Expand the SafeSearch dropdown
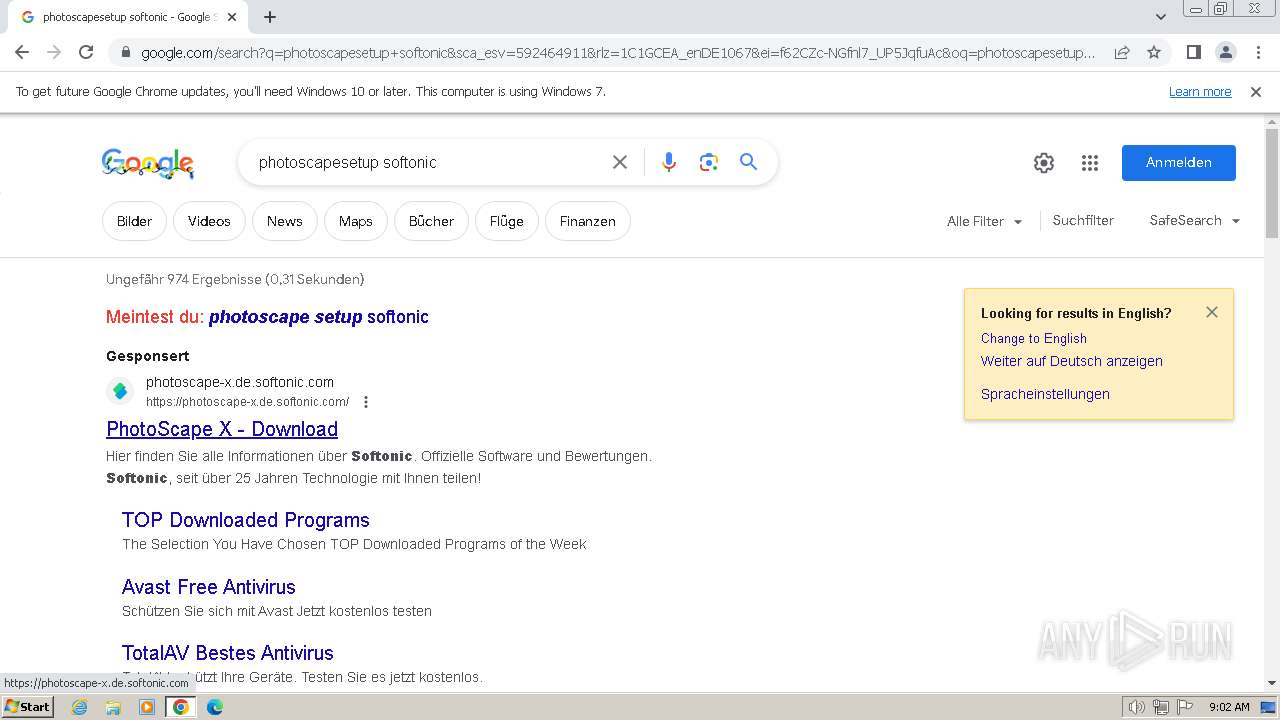Viewport: 1280px width, 720px height. click(x=1195, y=220)
